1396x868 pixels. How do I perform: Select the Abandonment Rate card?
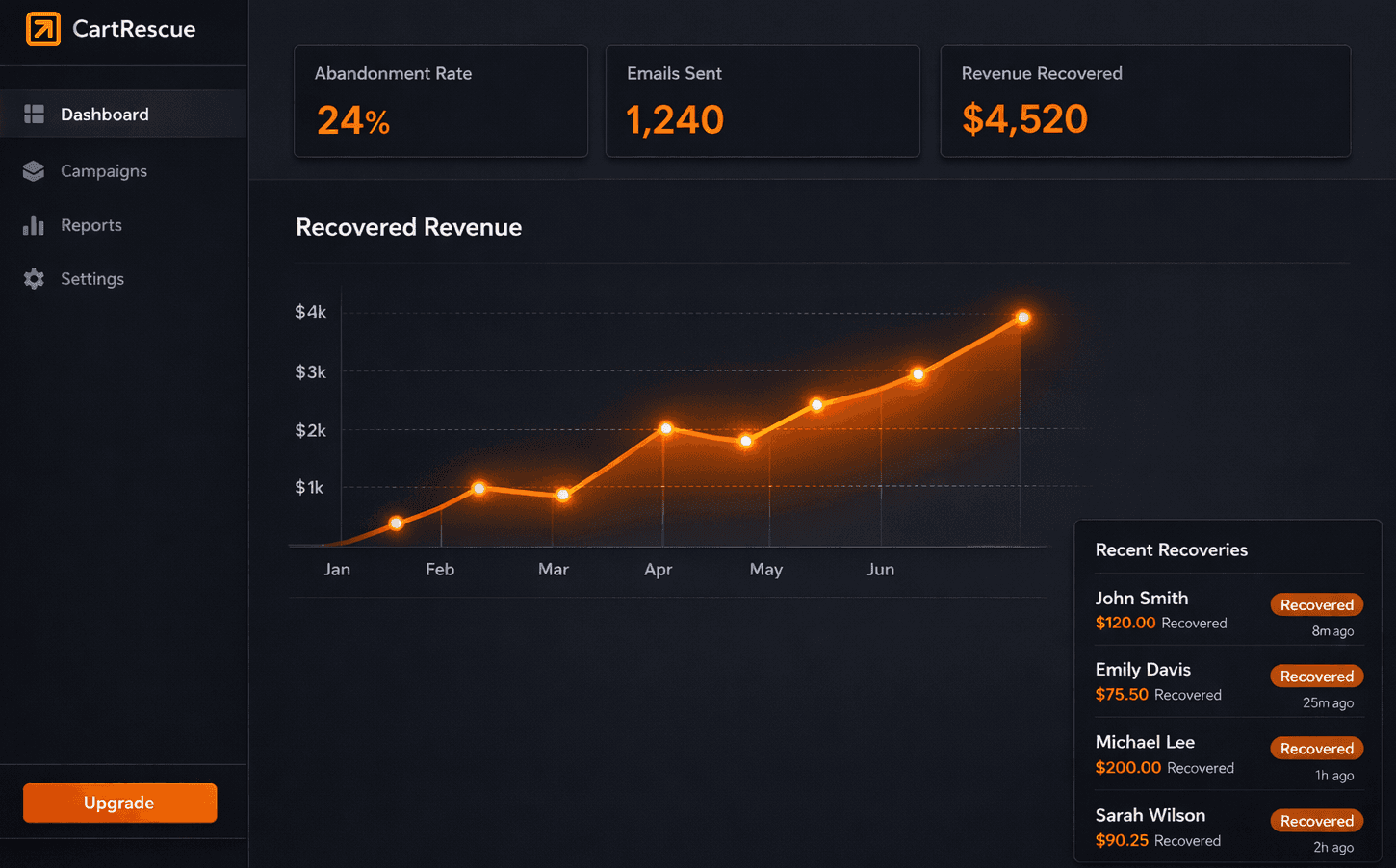(440, 101)
